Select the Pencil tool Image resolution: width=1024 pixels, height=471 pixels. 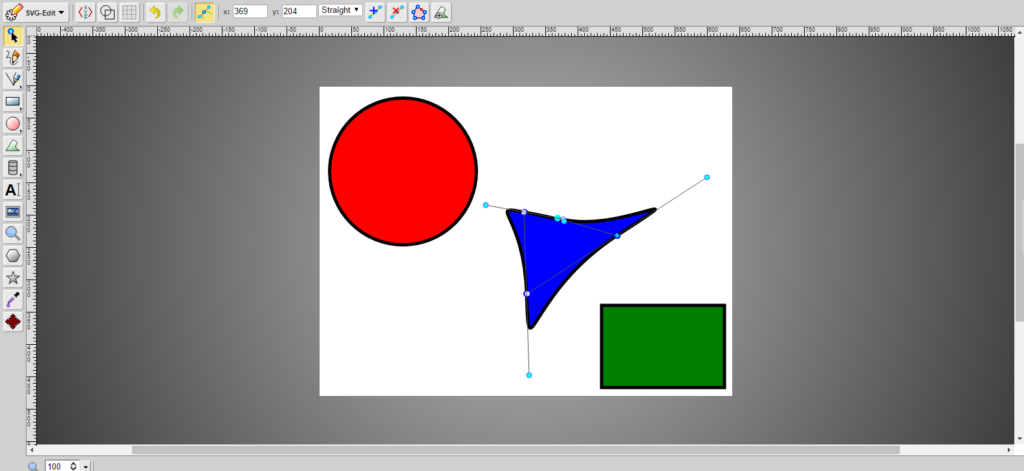pos(13,57)
